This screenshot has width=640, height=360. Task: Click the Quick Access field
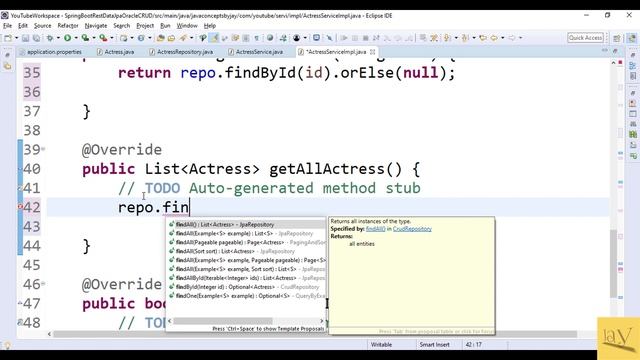click(x=586, y=38)
